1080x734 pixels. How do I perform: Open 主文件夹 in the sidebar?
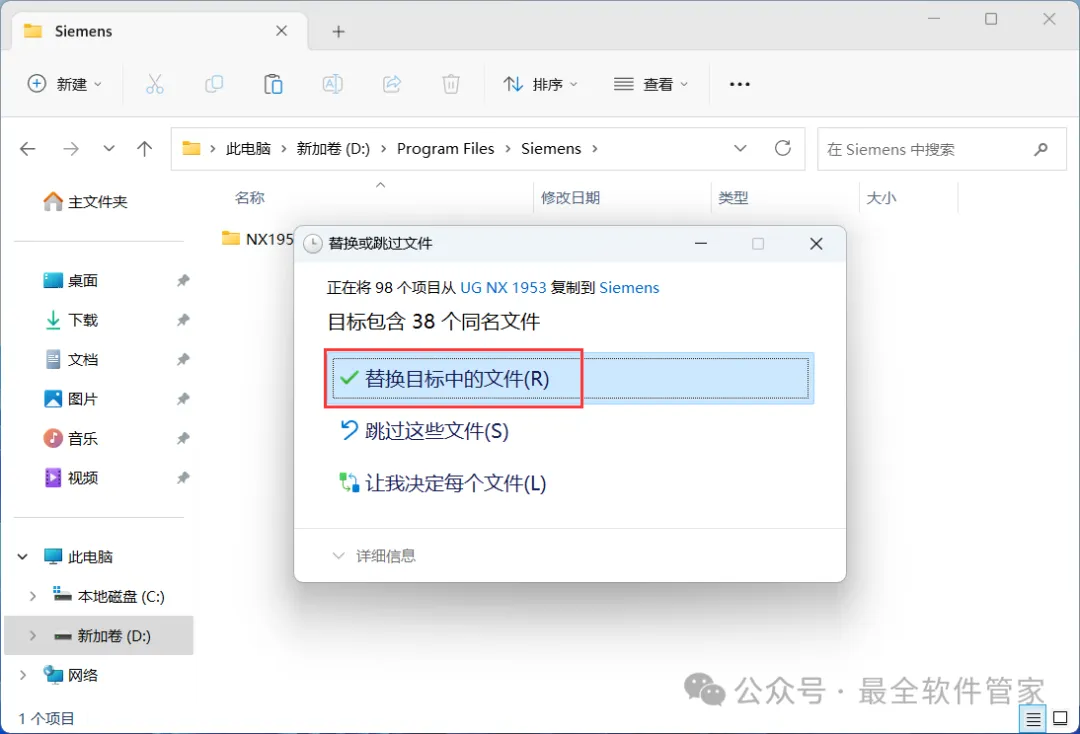pyautogui.click(x=85, y=202)
